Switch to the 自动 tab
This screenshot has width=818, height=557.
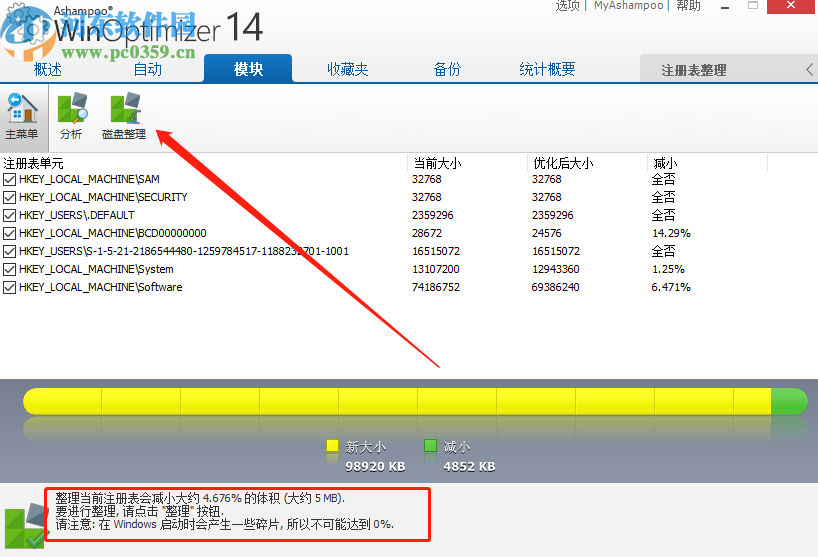(148, 69)
